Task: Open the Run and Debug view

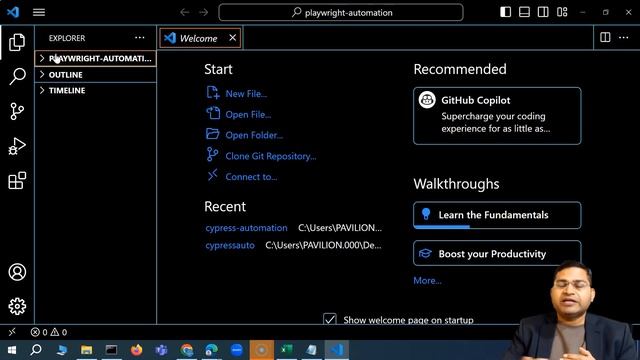Action: tap(17, 146)
